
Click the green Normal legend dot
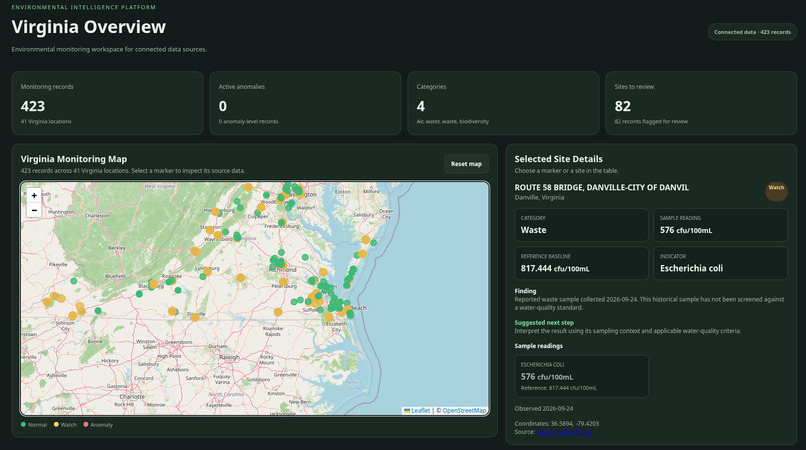coord(23,424)
